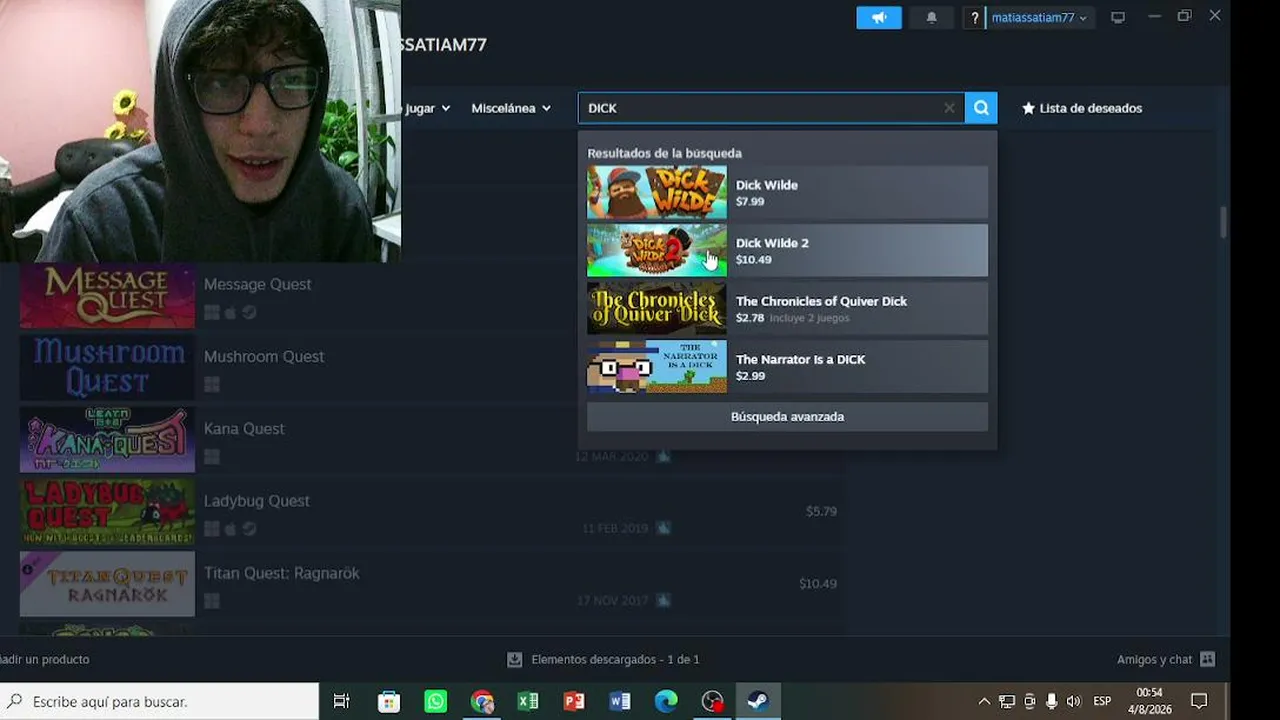Open Message Quest capsule image
Screen dimensions: 1280x720
[107, 295]
